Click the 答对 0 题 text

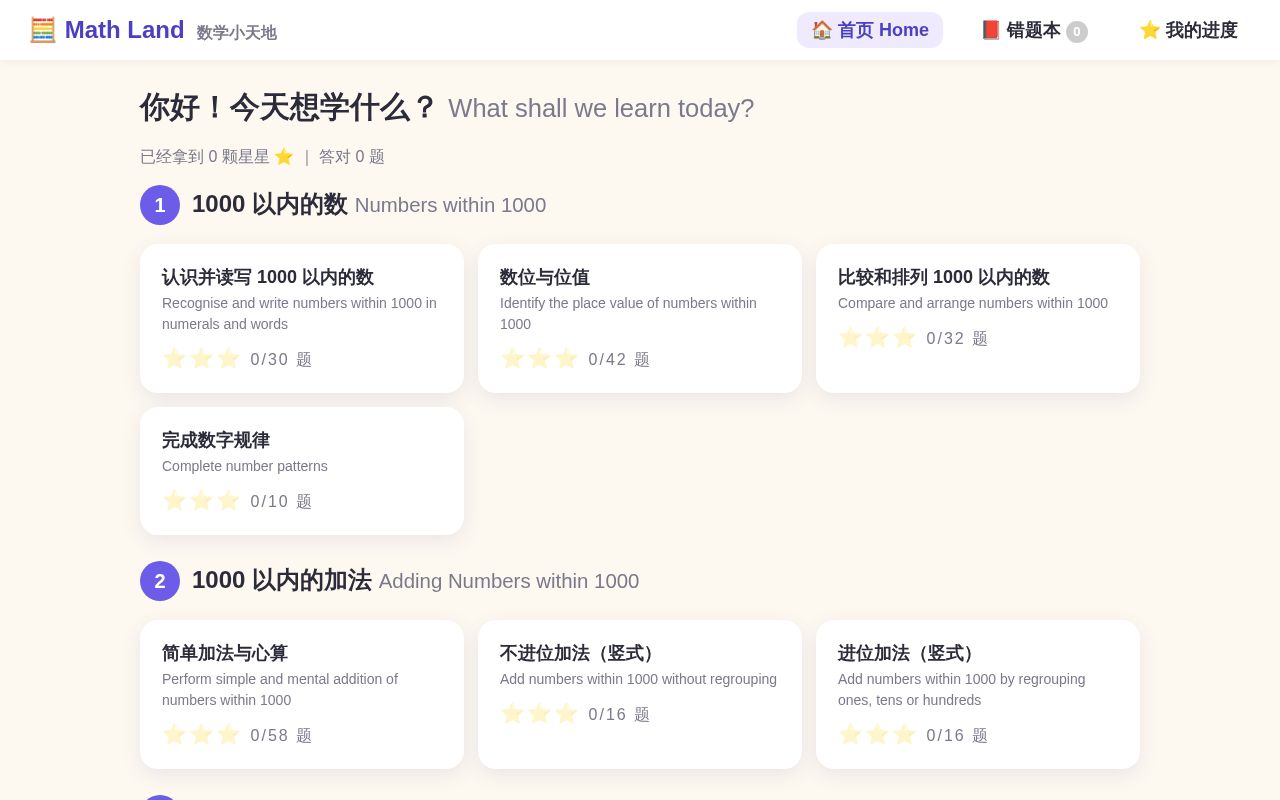pyautogui.click(x=352, y=157)
